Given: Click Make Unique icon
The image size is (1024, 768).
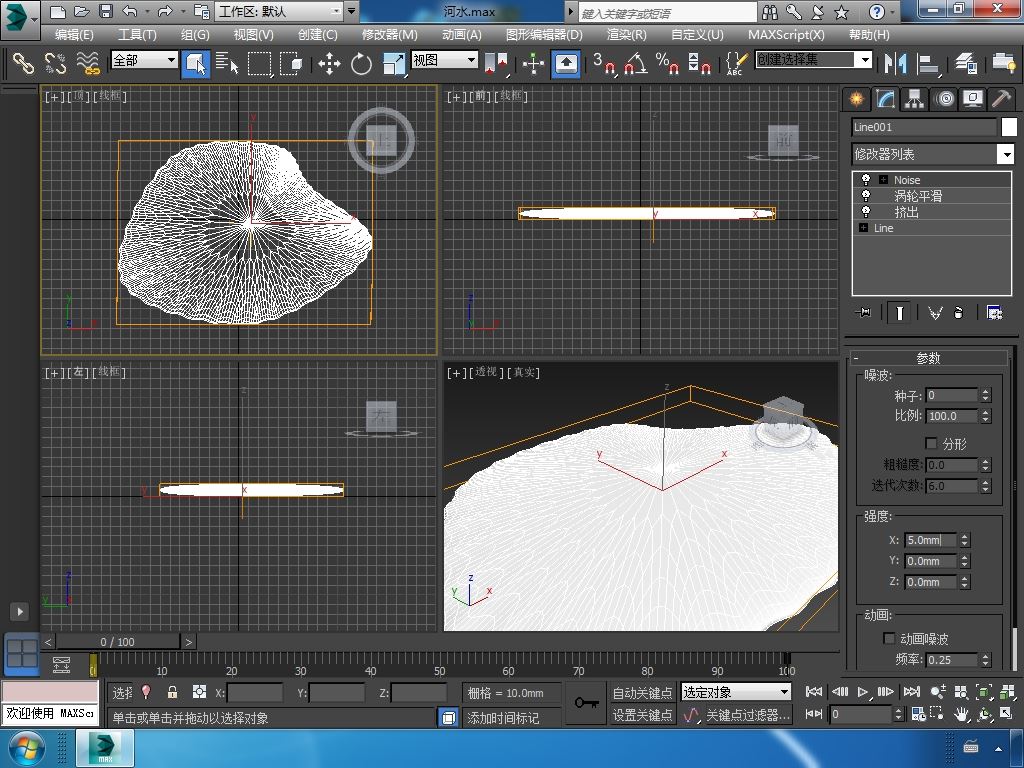Looking at the screenshot, I should tap(935, 313).
